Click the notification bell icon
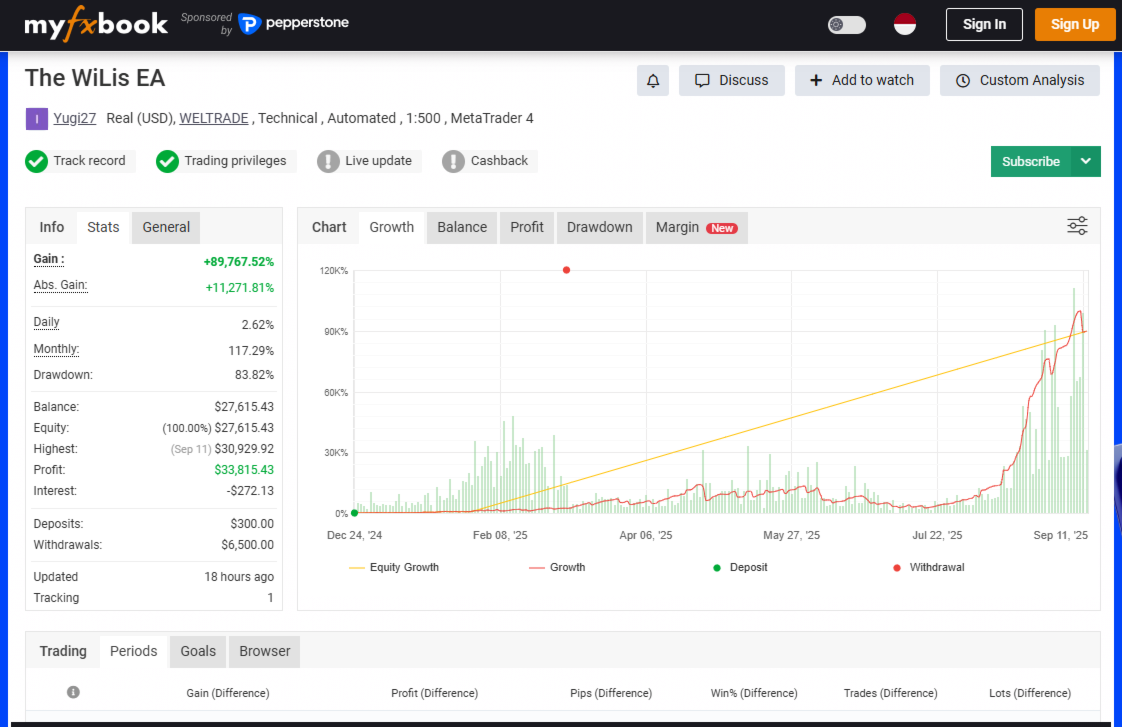Screen dimensions: 1122x727 653,81
